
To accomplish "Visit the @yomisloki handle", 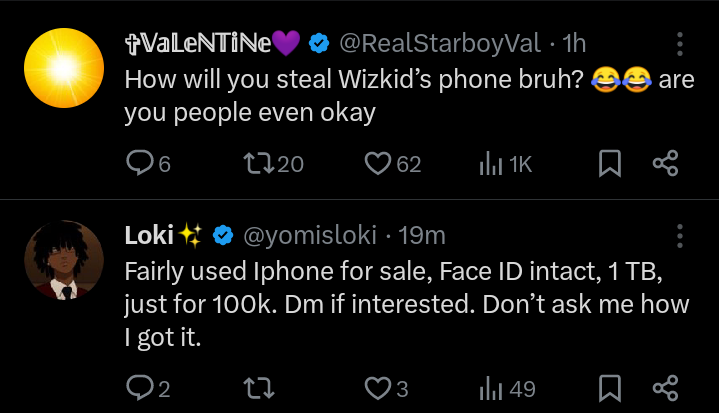I will click(310, 236).
